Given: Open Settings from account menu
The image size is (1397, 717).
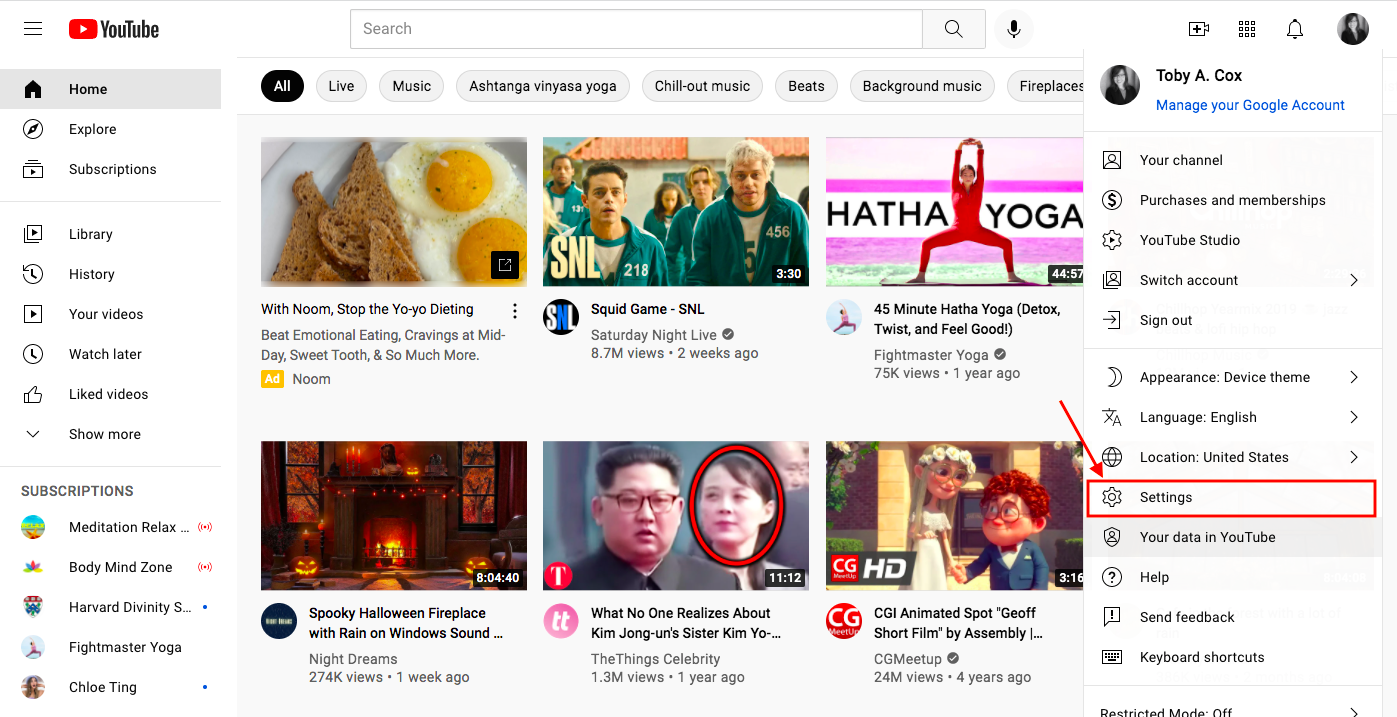Looking at the screenshot, I should pyautogui.click(x=1231, y=497).
